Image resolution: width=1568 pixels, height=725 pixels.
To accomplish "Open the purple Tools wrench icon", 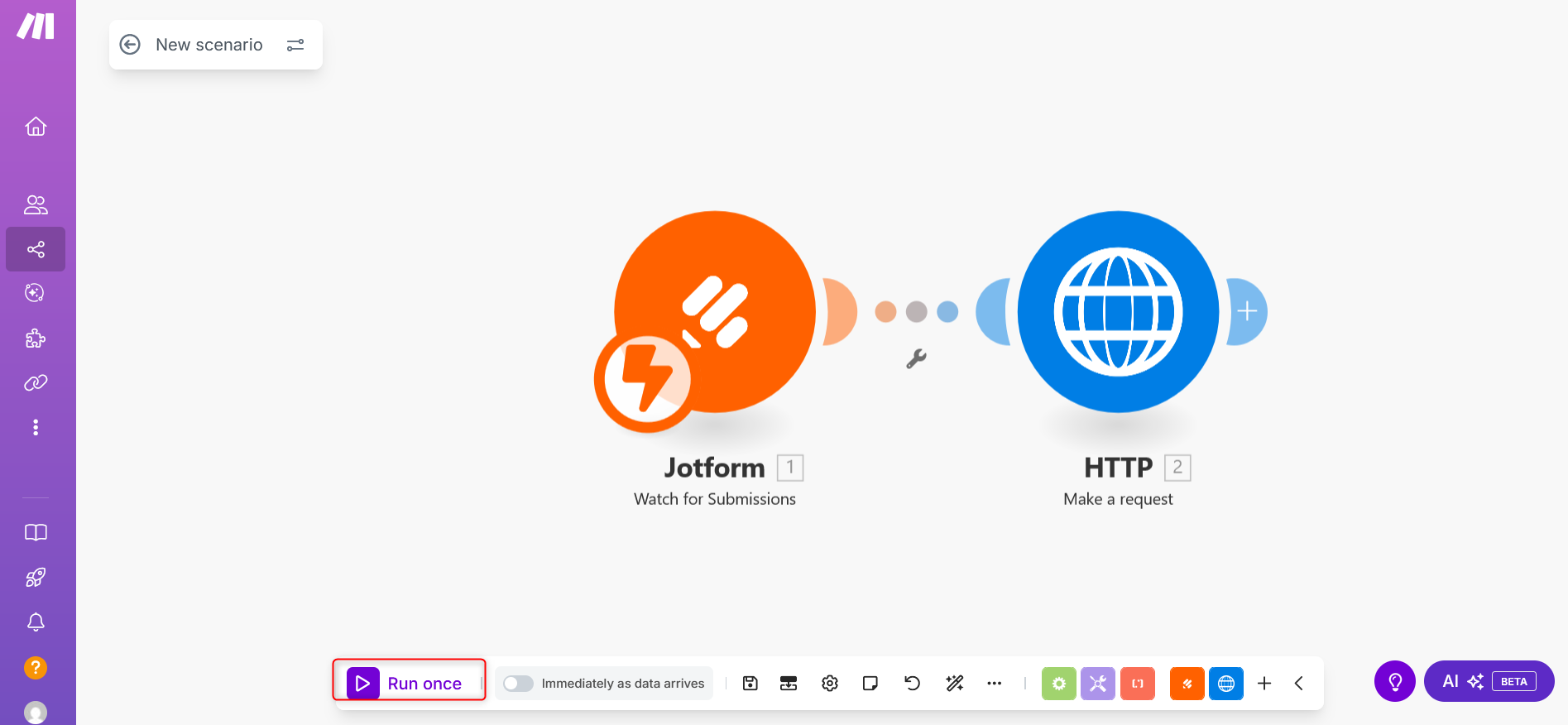I will [x=1098, y=684].
